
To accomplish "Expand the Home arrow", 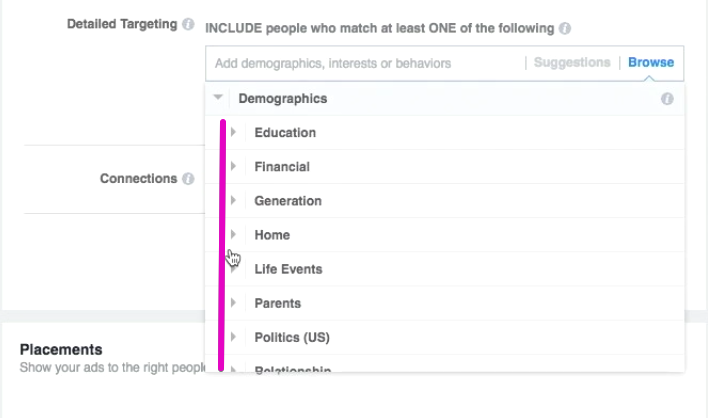I will (233, 235).
